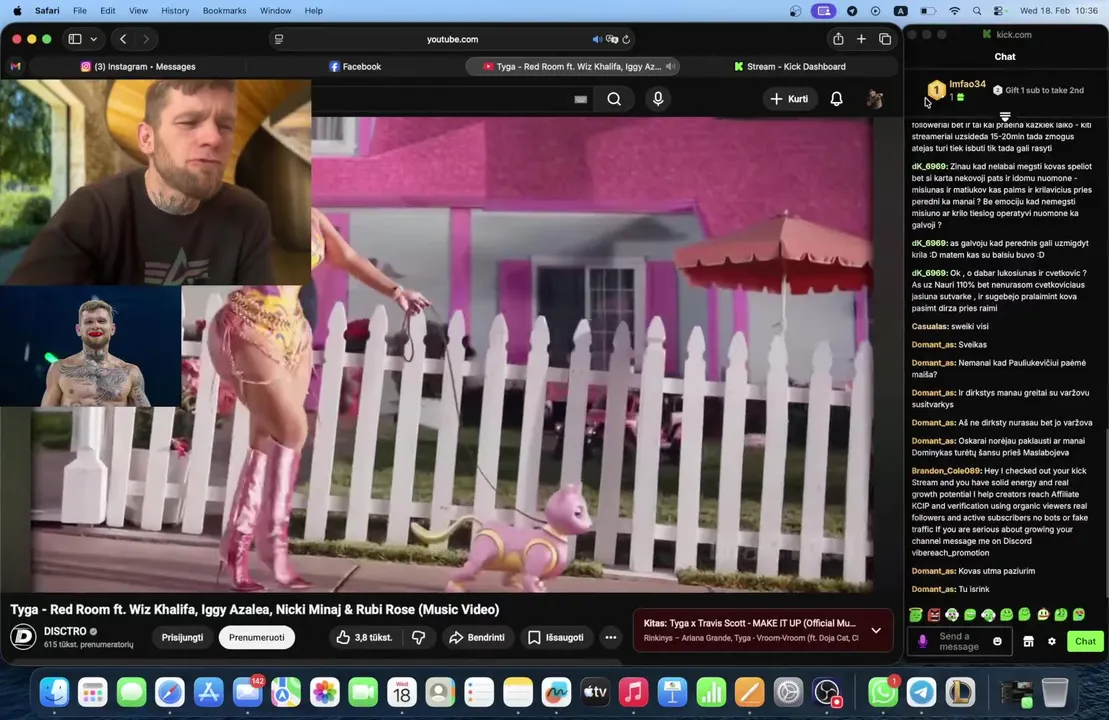This screenshot has width=1109, height=720.
Task: Open YouTube notifications bell
Action: coord(836,99)
